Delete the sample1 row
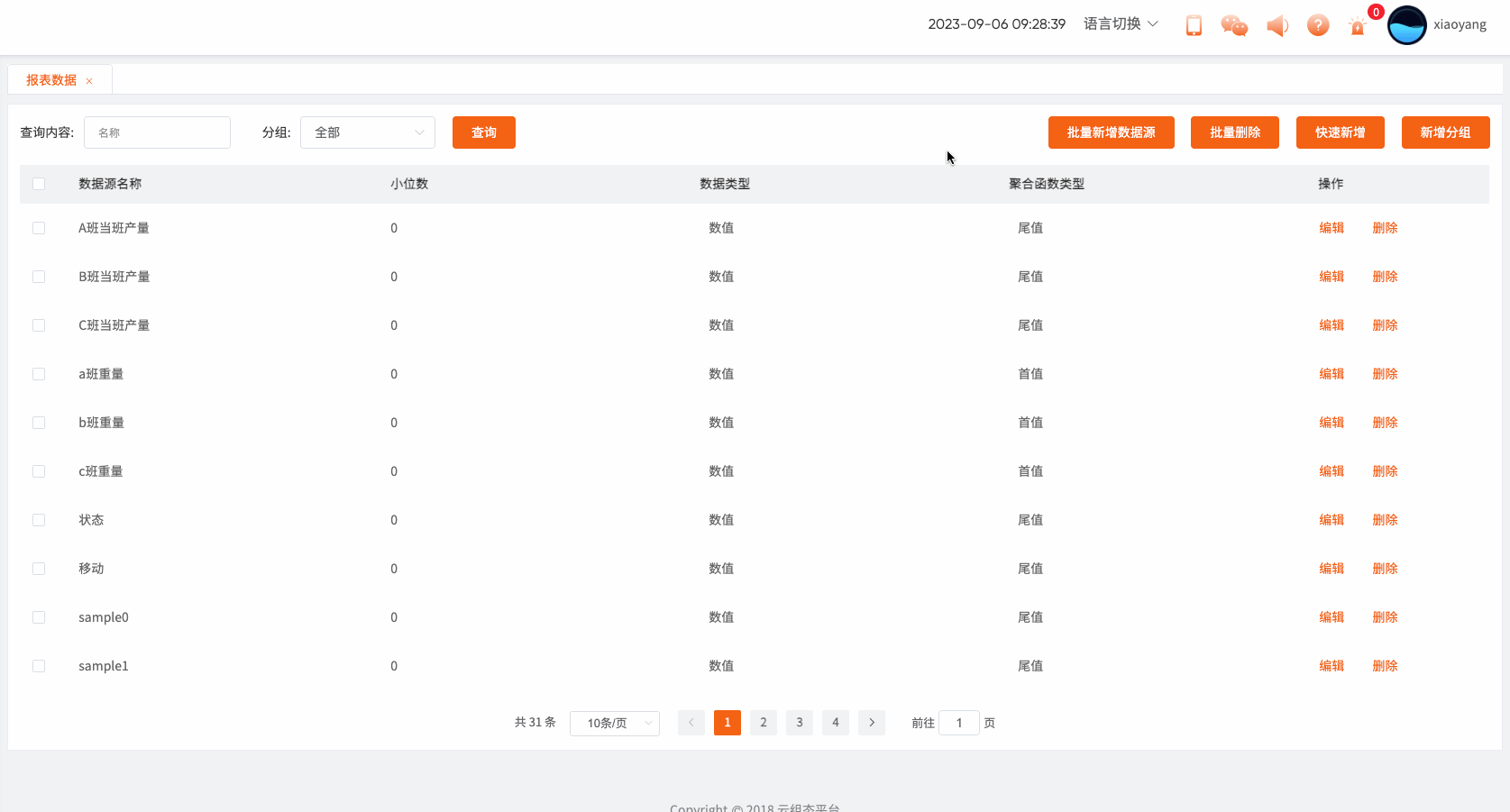This screenshot has height=812, width=1510. click(1385, 666)
